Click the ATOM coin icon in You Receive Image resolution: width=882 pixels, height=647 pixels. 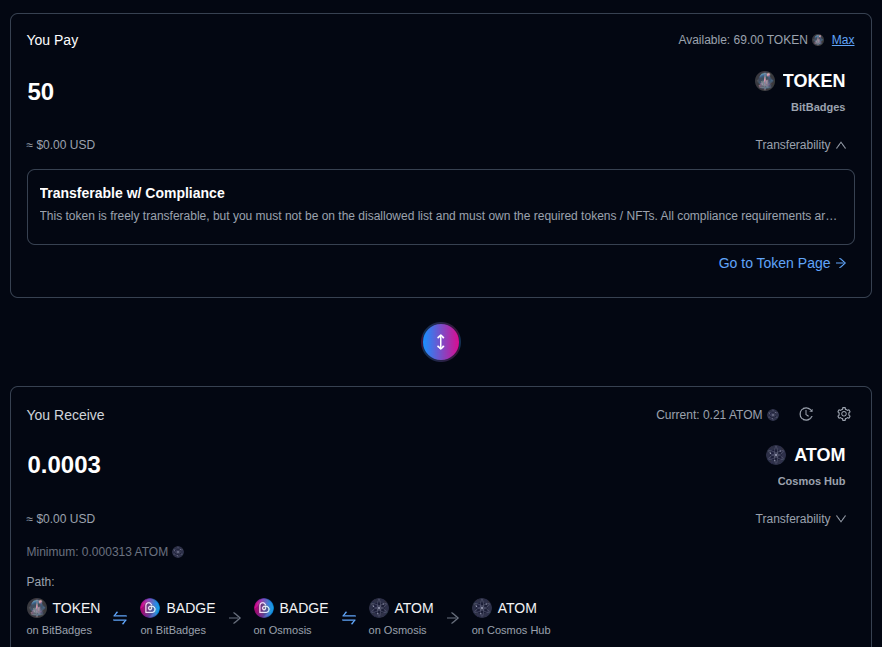coord(776,455)
